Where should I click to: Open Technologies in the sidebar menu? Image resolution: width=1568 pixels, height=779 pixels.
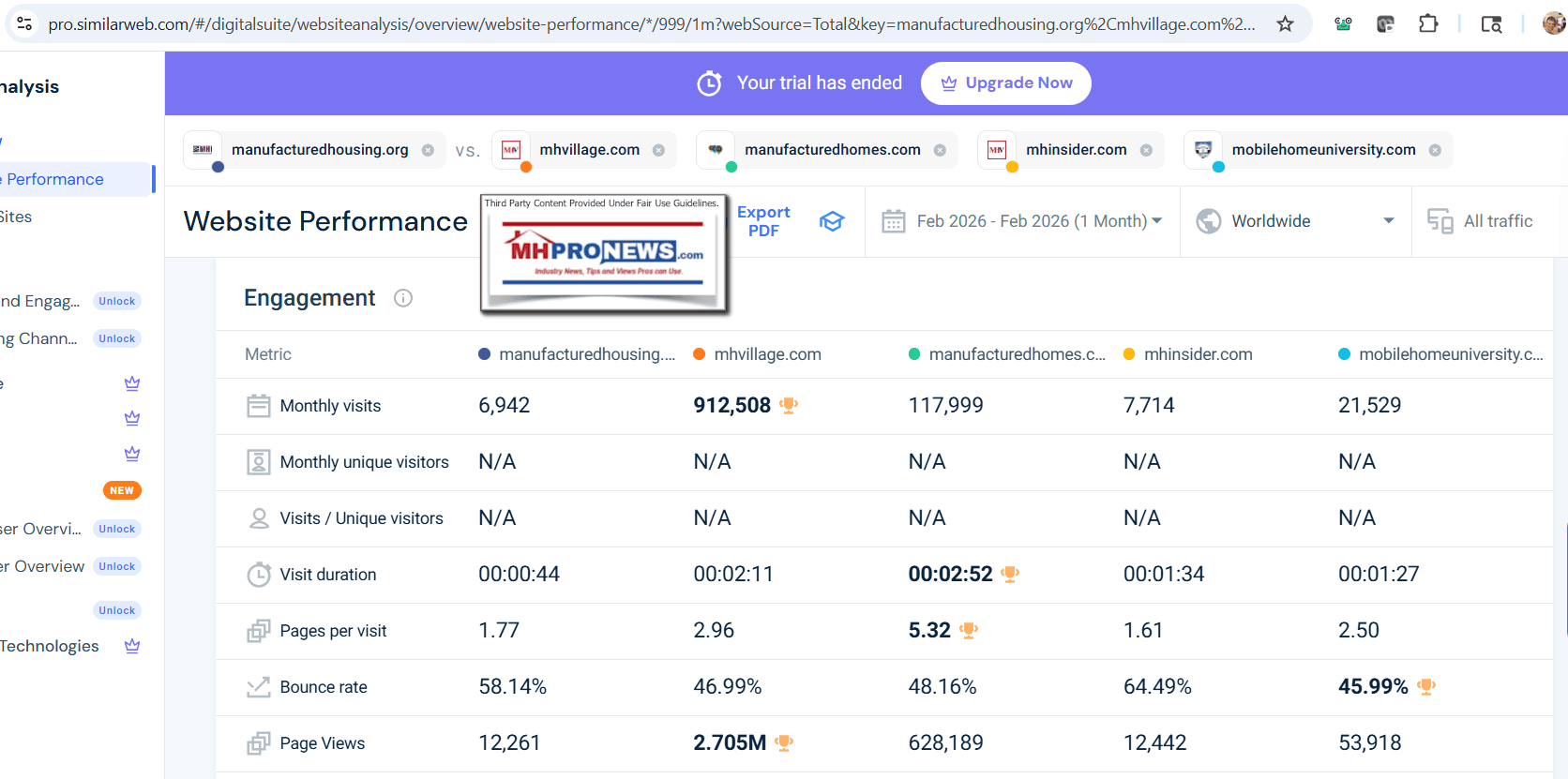point(50,646)
